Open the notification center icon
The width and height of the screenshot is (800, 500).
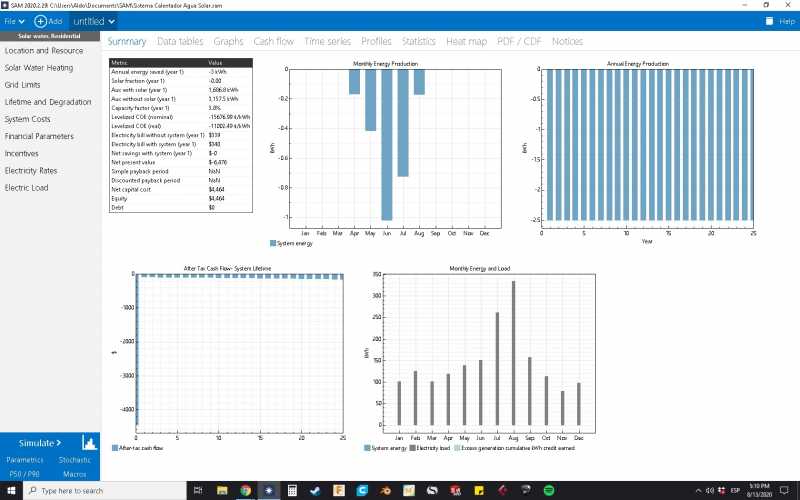point(787,491)
